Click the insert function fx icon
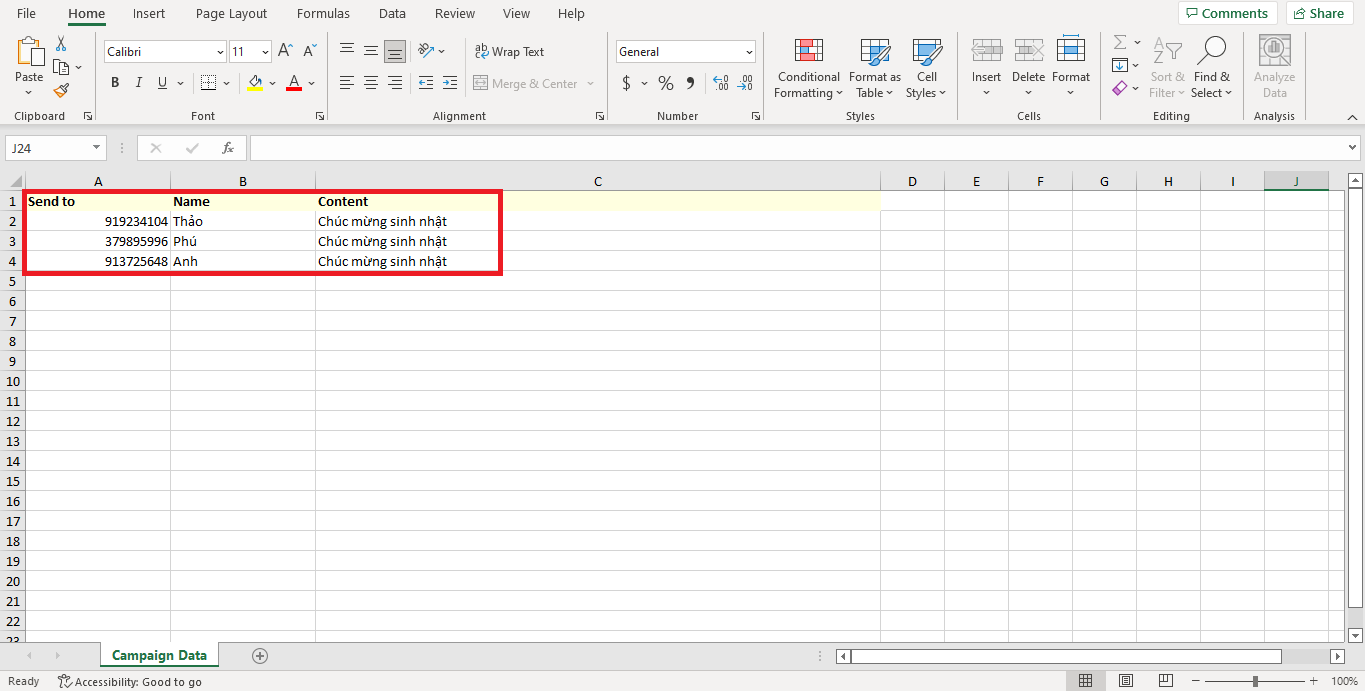 coord(228,148)
